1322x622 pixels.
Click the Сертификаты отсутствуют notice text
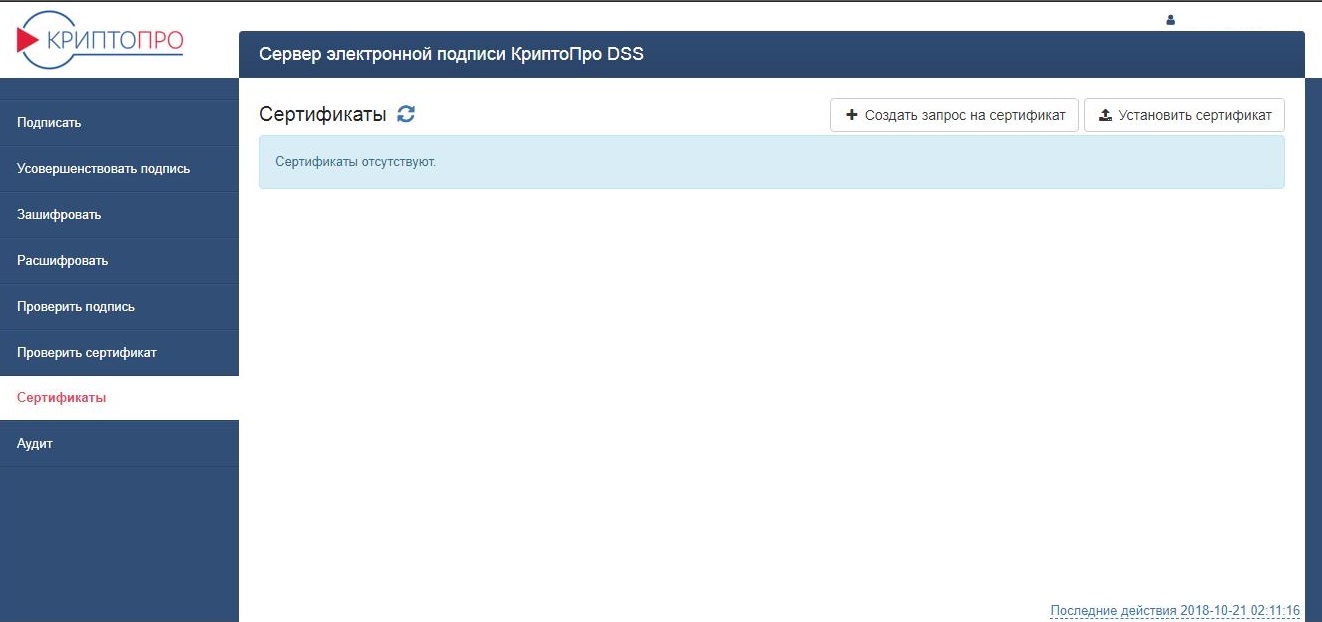tap(356, 161)
